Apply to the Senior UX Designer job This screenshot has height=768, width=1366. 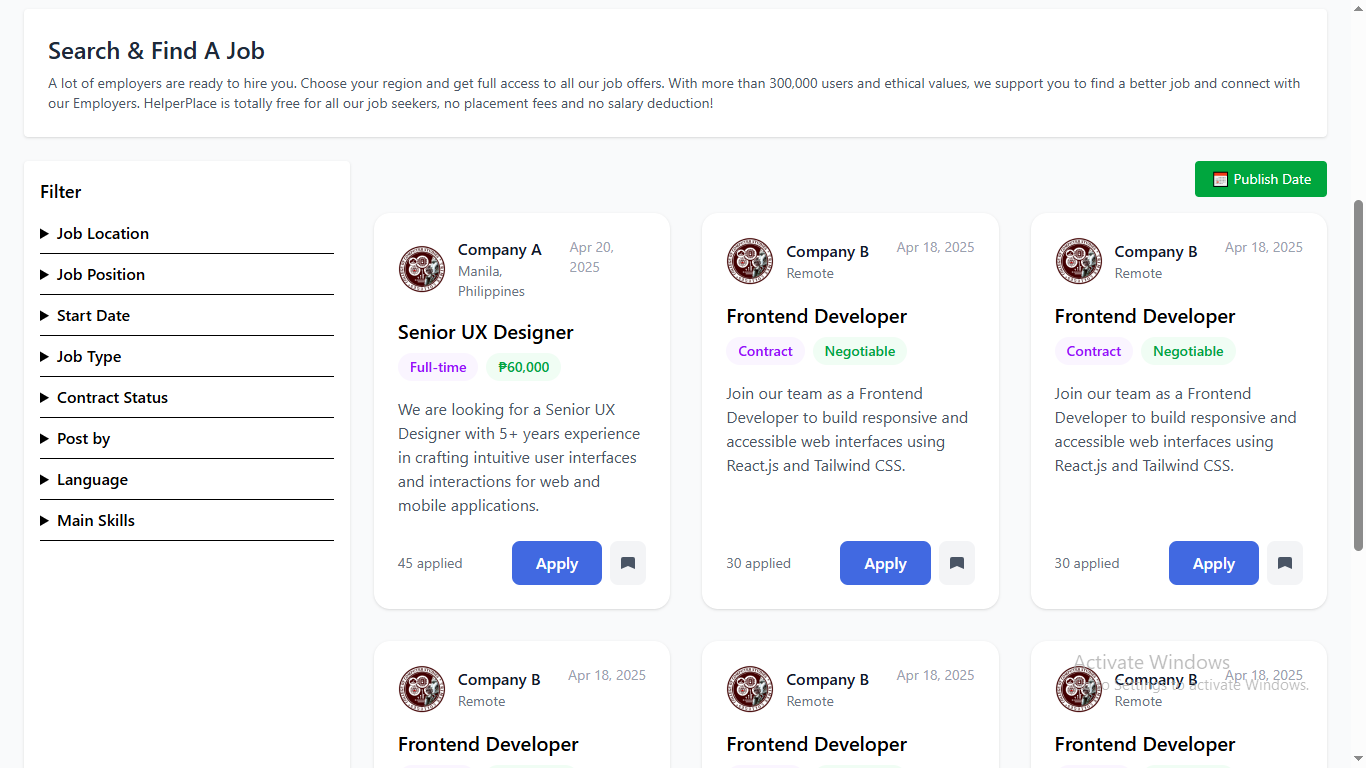(556, 563)
